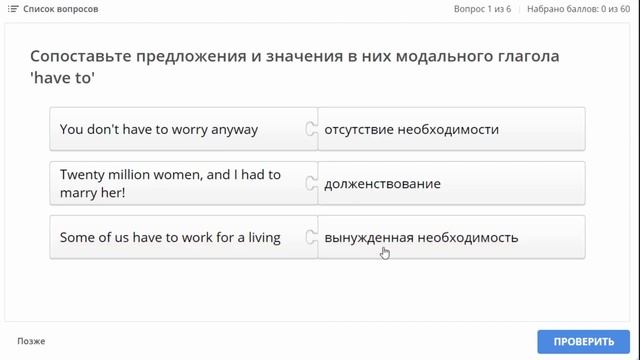Screen dimensions: 640x360
Task: Click puzzle connector in second row
Action: (x=311, y=183)
